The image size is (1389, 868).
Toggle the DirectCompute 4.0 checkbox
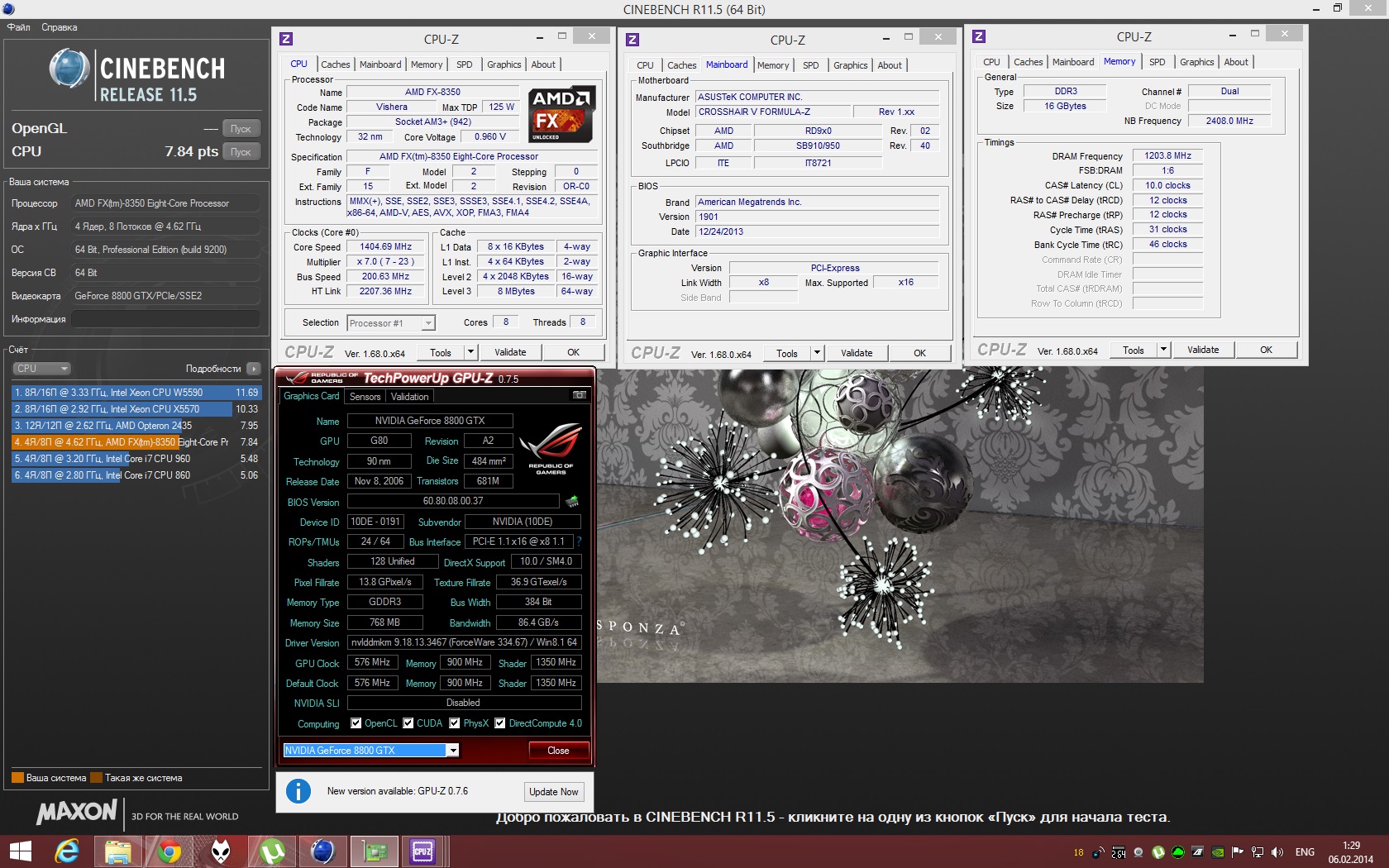(500, 723)
